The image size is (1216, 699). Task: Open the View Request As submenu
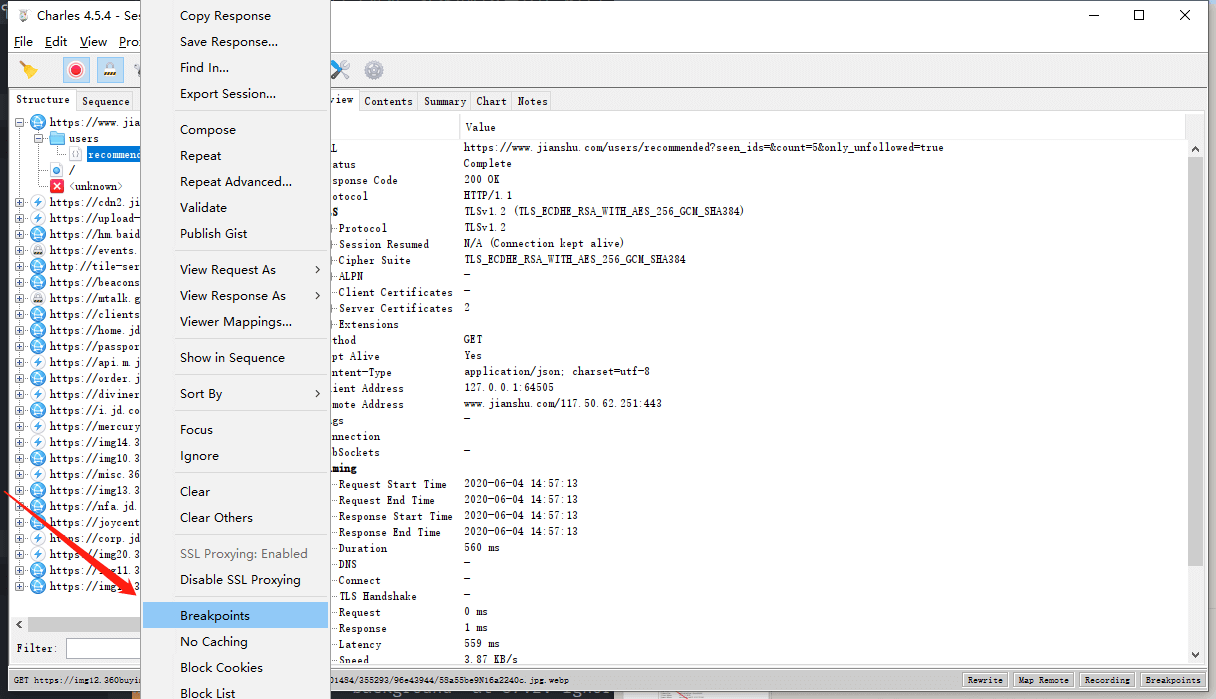coord(235,270)
